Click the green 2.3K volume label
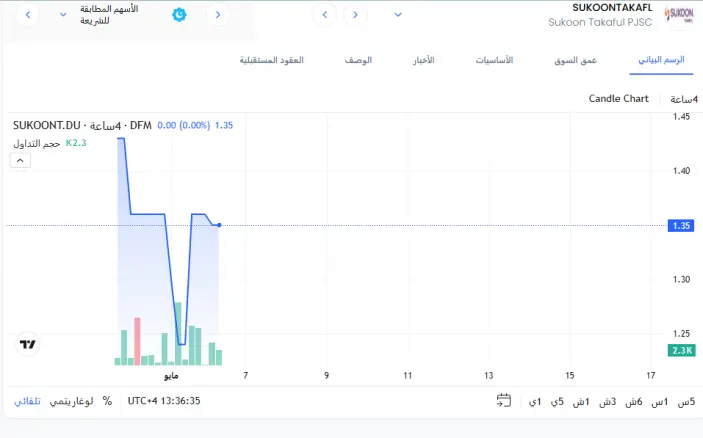The image size is (703, 438). [x=681, y=350]
